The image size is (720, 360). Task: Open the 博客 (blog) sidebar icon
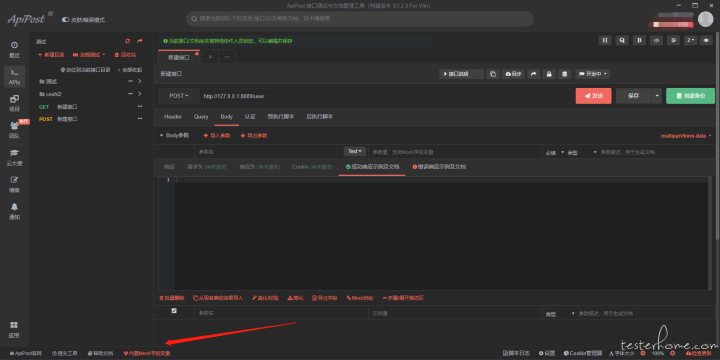pos(14,184)
